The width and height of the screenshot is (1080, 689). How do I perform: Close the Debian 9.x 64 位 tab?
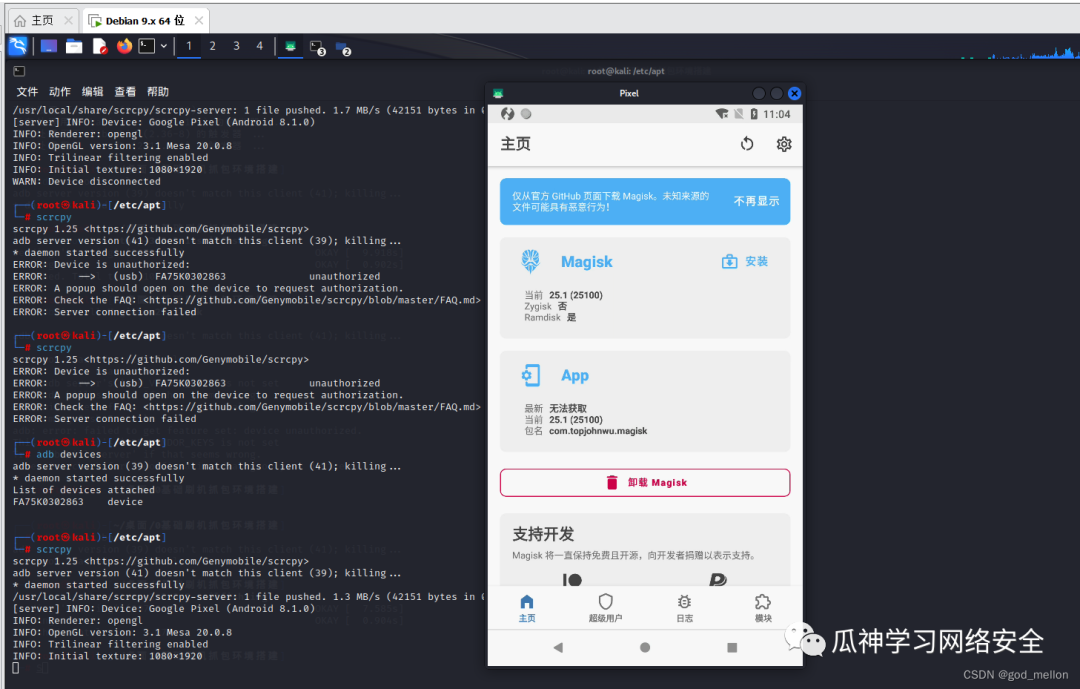point(199,21)
